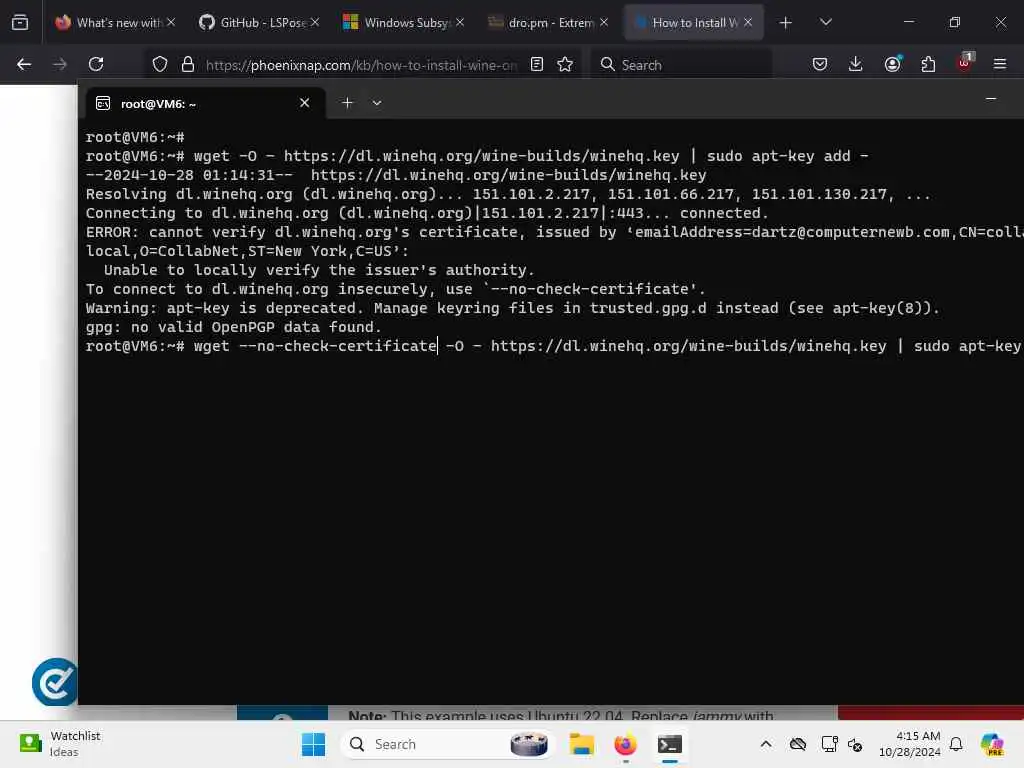The height and width of the screenshot is (768, 1024).
Task: Open the clock showing 4:15 AM
Action: point(910,744)
